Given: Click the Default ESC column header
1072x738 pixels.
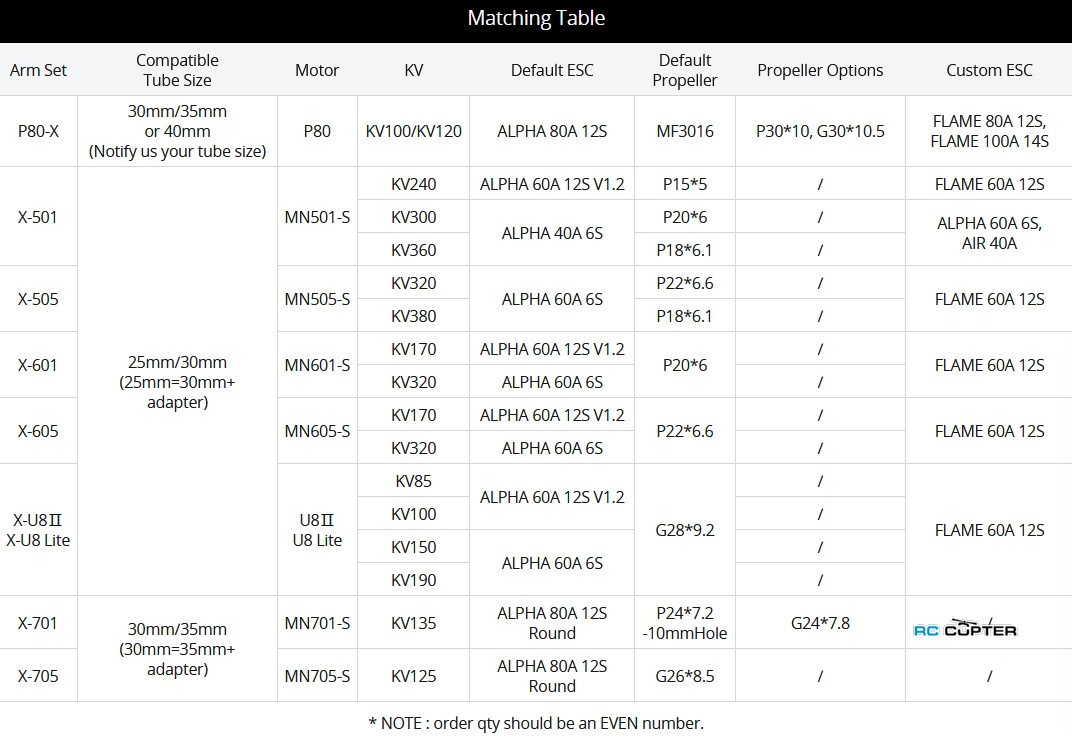Looking at the screenshot, I should click(x=551, y=70).
